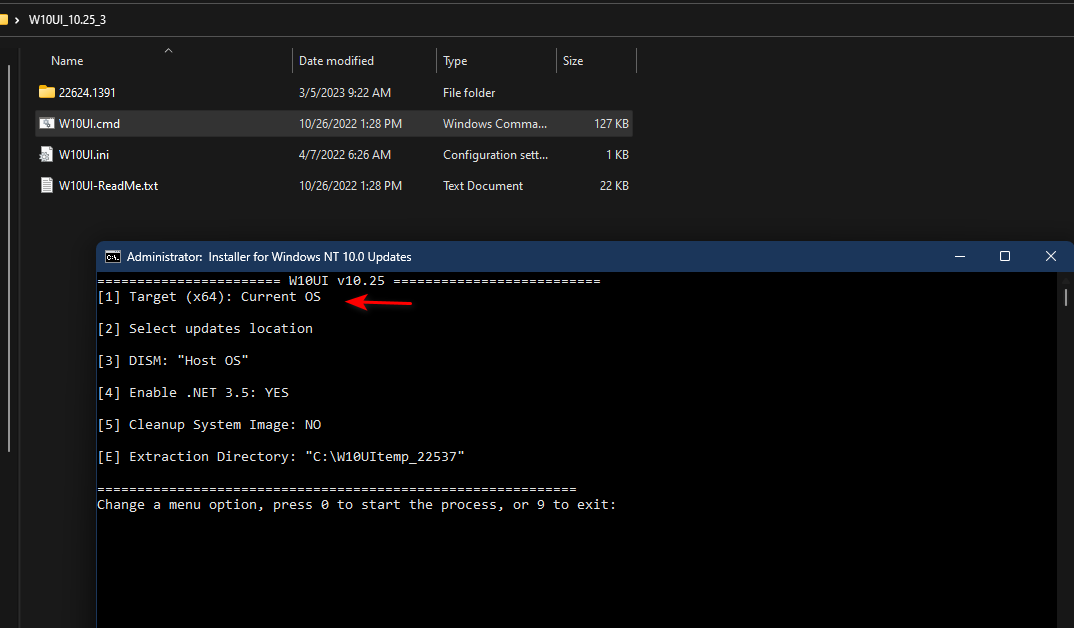Close the Installer console window
Screen dimensions: 1074x628
point(1051,256)
